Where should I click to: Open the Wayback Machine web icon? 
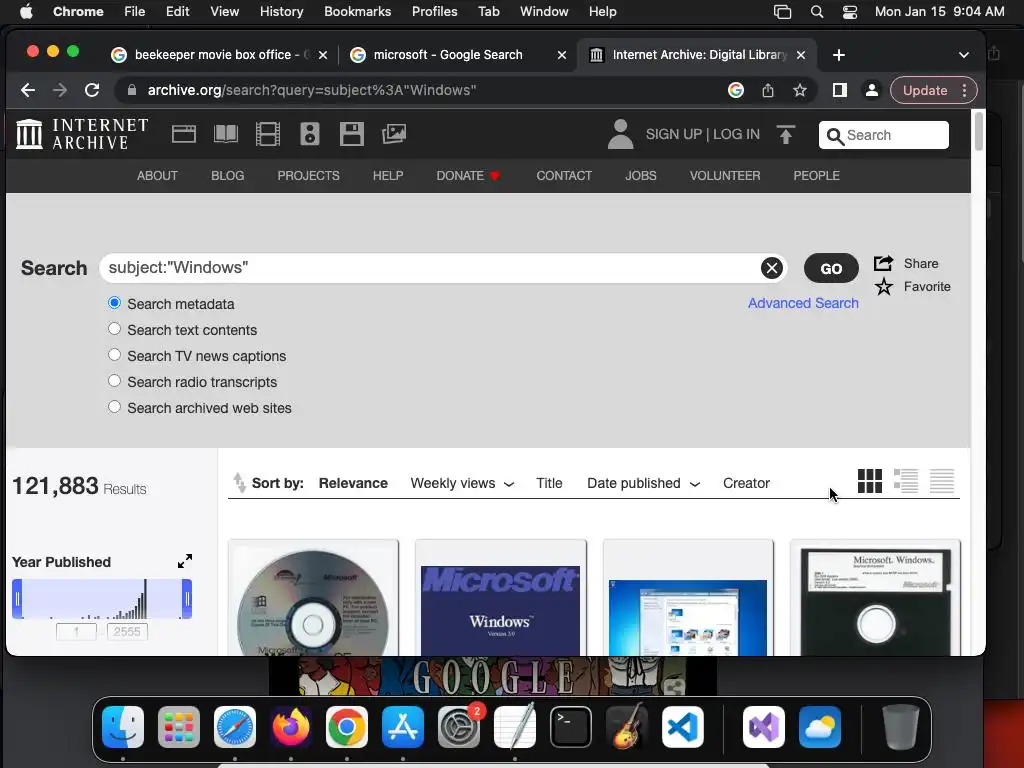click(x=184, y=134)
